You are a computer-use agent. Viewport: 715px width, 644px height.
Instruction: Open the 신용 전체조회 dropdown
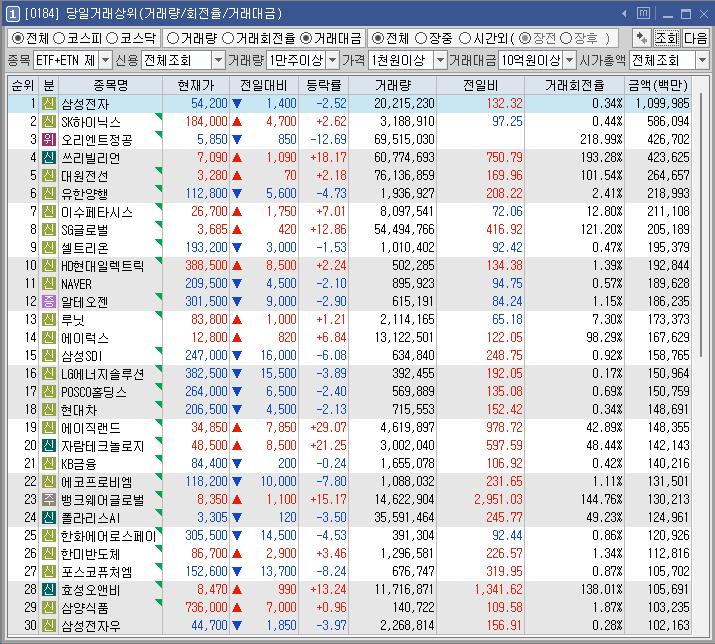(x=218, y=60)
